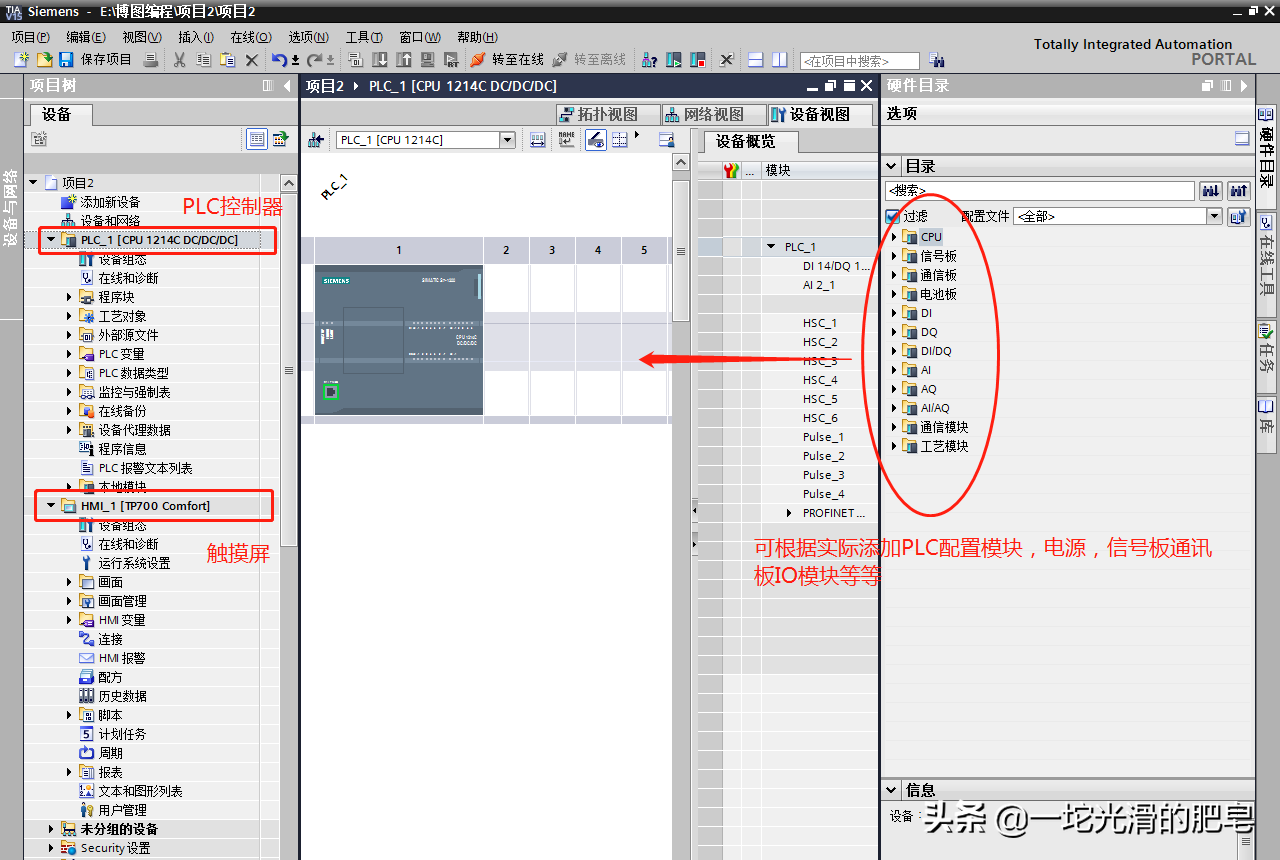The image size is (1280, 860).
Task: Expand the CPU folder in hardware catalog
Action: pyautogui.click(x=894, y=237)
